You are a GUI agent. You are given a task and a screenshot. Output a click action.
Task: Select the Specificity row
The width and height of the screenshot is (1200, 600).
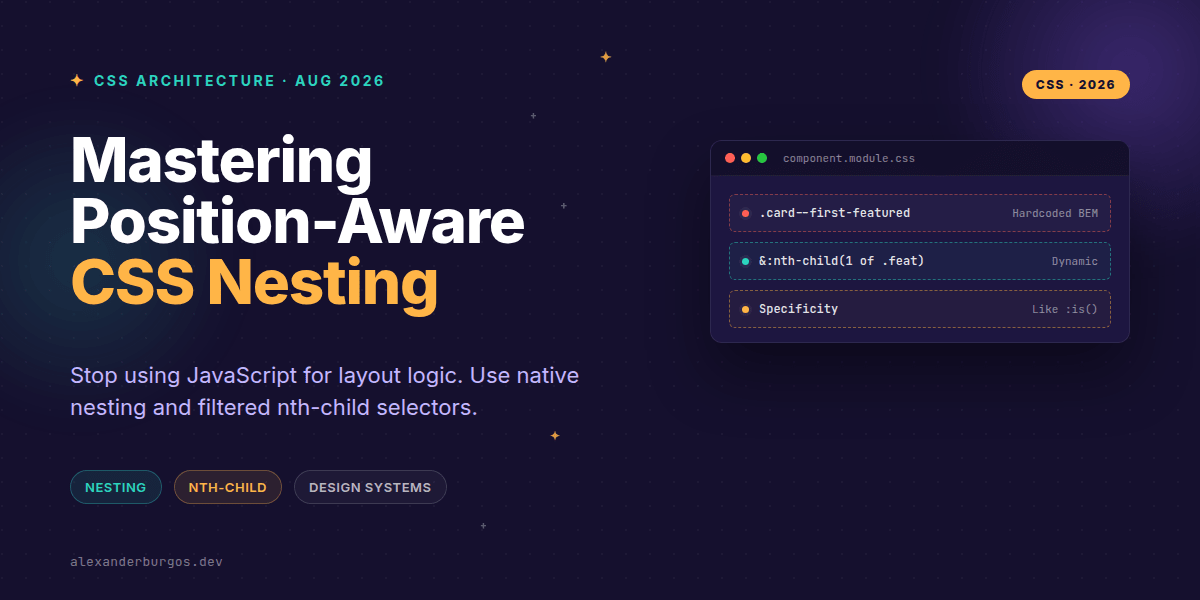coord(920,309)
